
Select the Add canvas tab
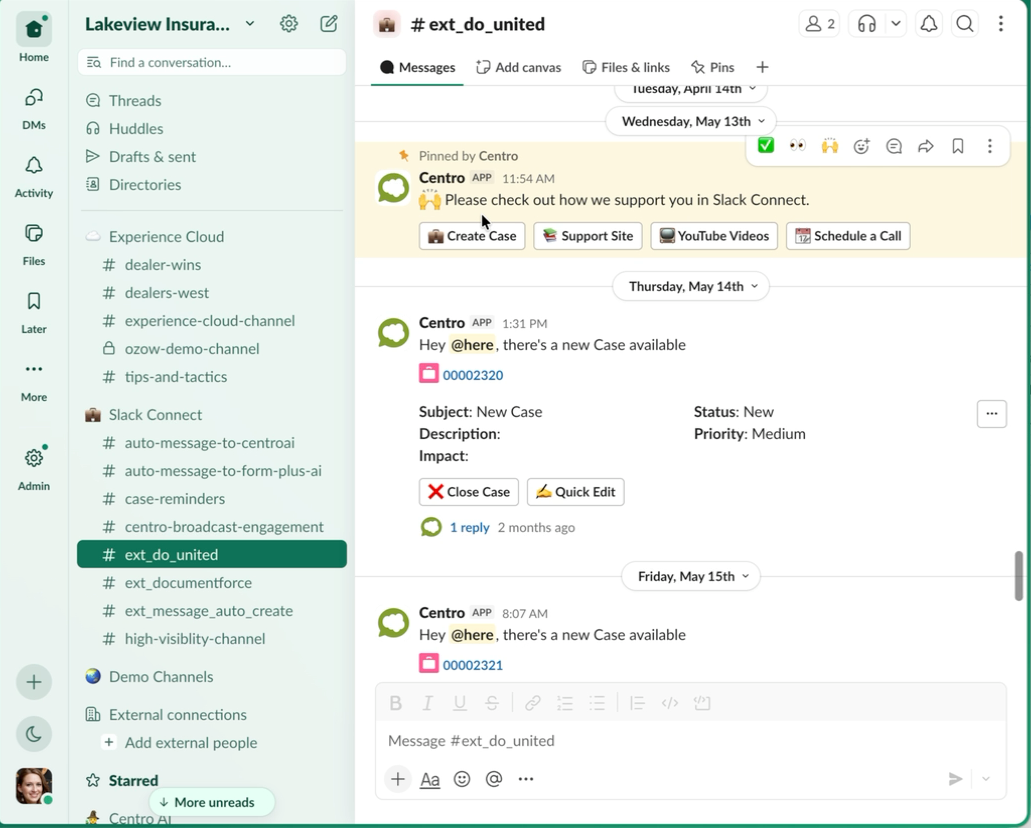(x=519, y=67)
